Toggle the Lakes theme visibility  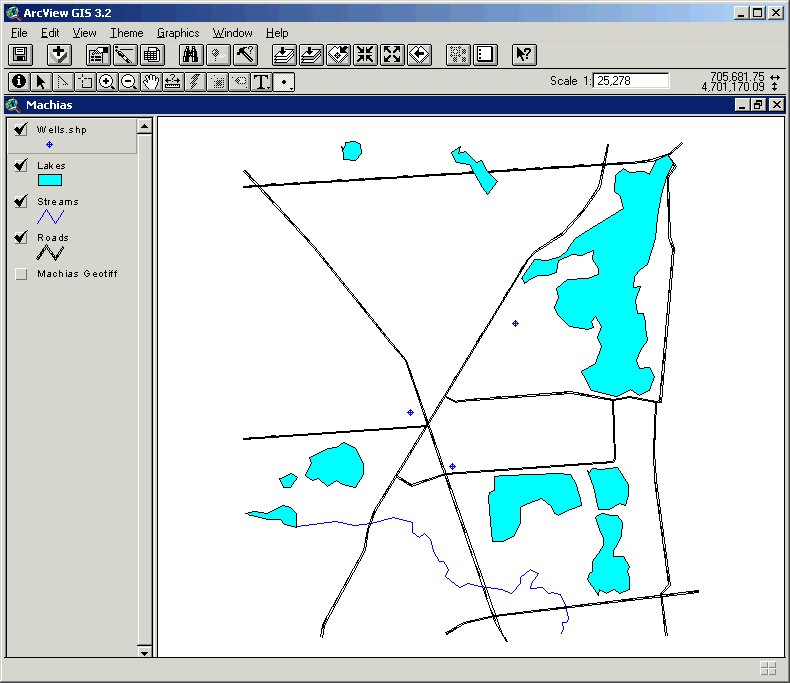21,166
